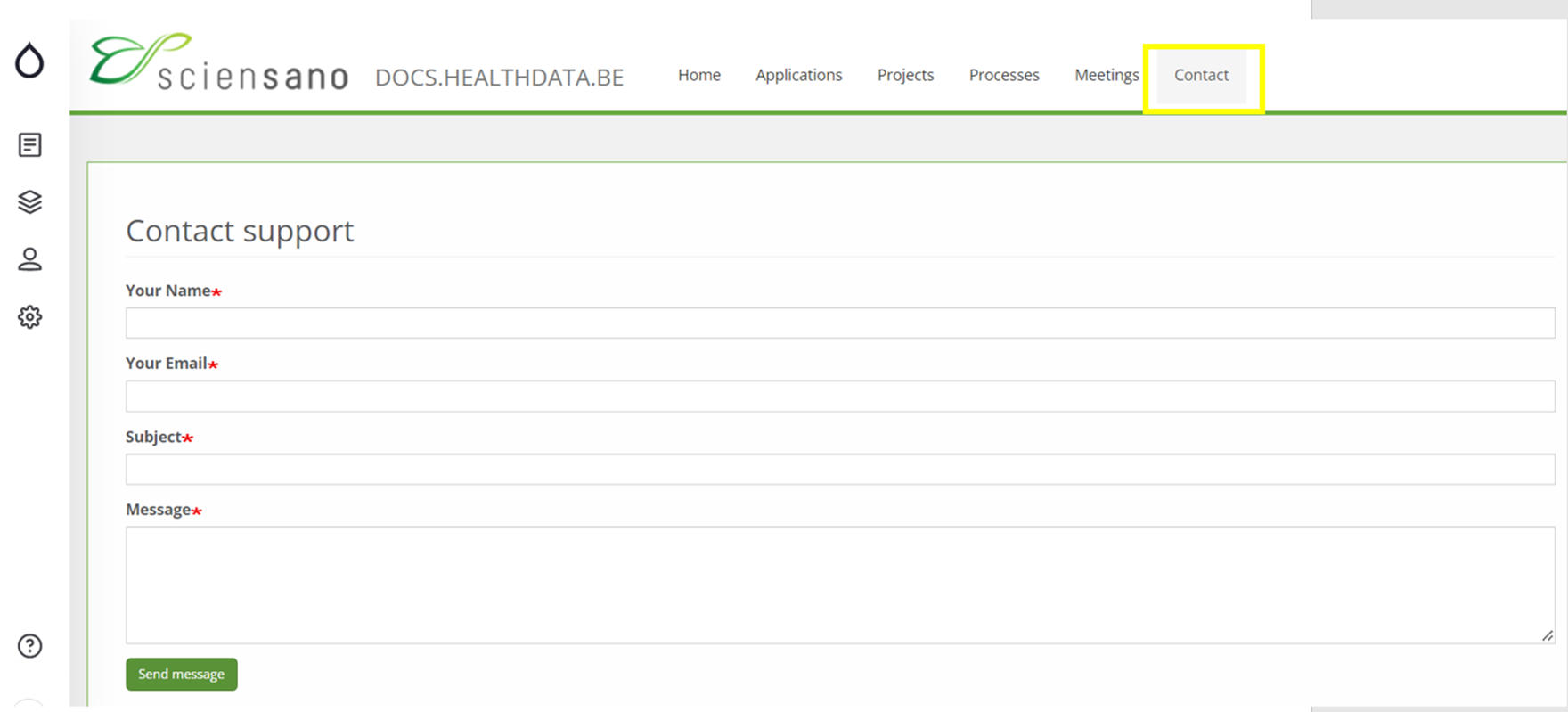
Task: Open the user profile icon in sidebar
Action: [29, 259]
